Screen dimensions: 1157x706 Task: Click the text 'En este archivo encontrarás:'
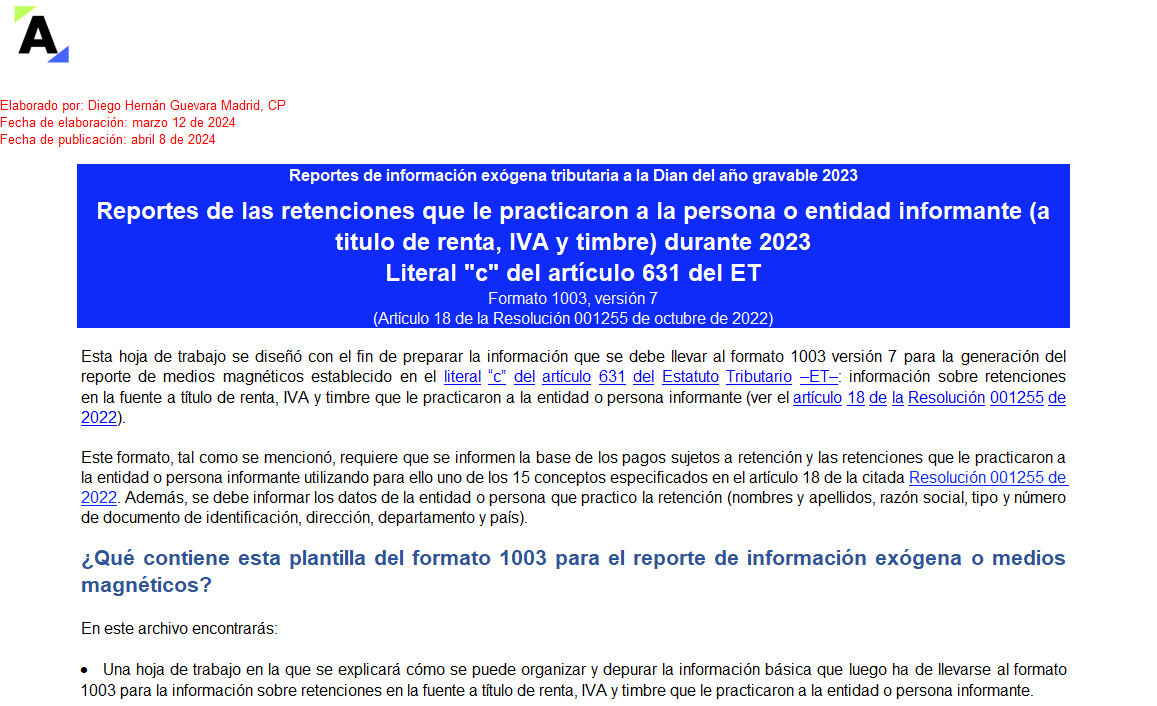tap(179, 629)
